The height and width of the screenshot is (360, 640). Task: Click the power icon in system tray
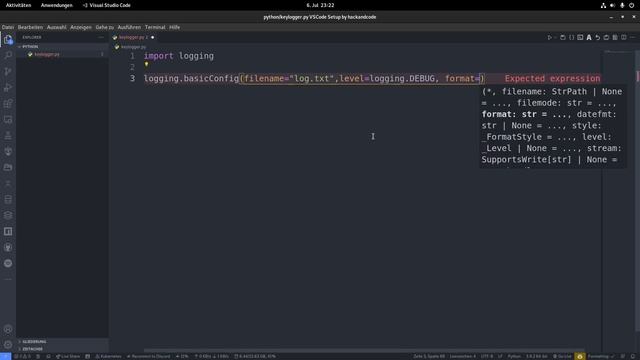point(631,5)
